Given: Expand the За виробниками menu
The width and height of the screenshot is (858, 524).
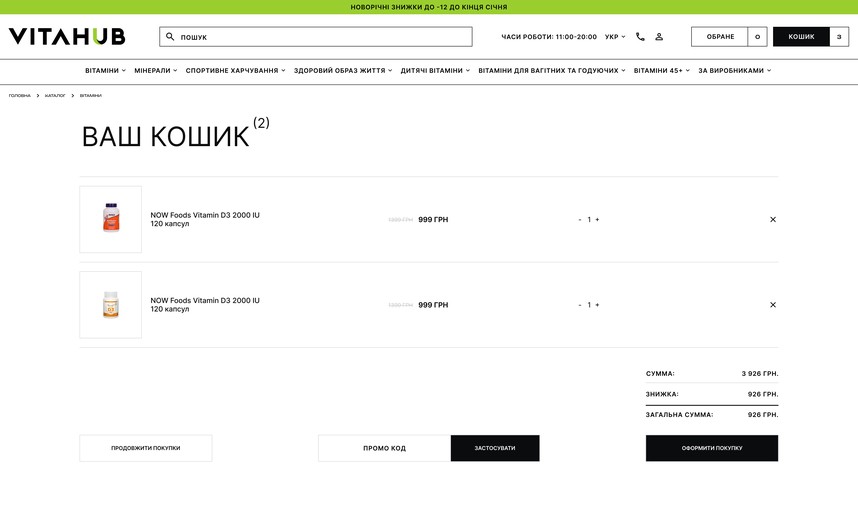Looking at the screenshot, I should coord(734,71).
